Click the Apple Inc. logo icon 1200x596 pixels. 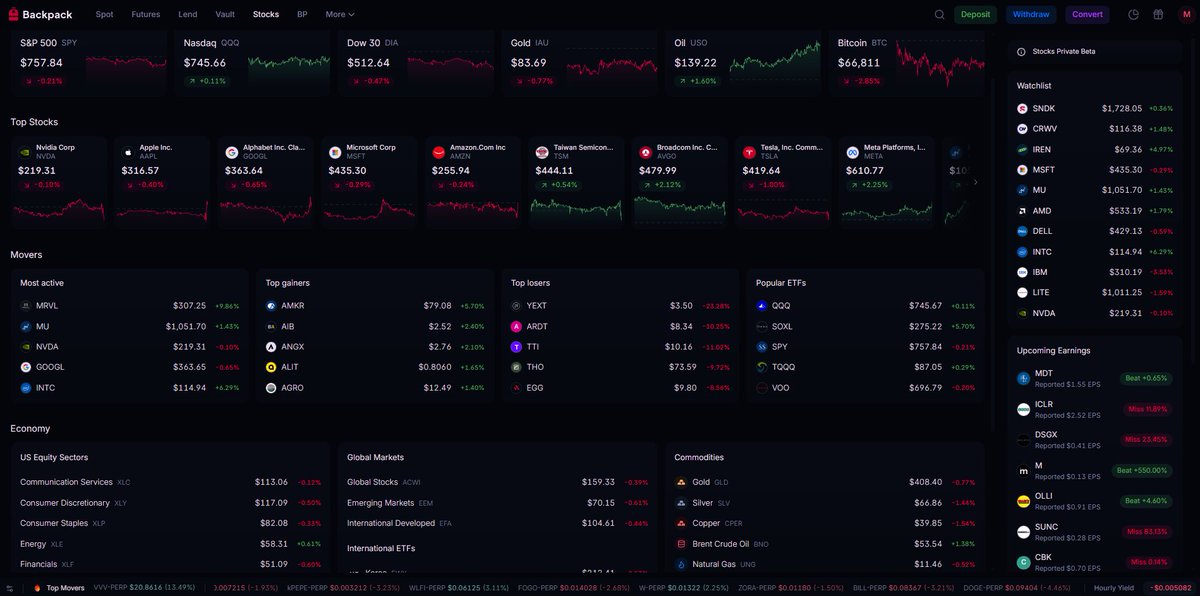tap(128, 152)
